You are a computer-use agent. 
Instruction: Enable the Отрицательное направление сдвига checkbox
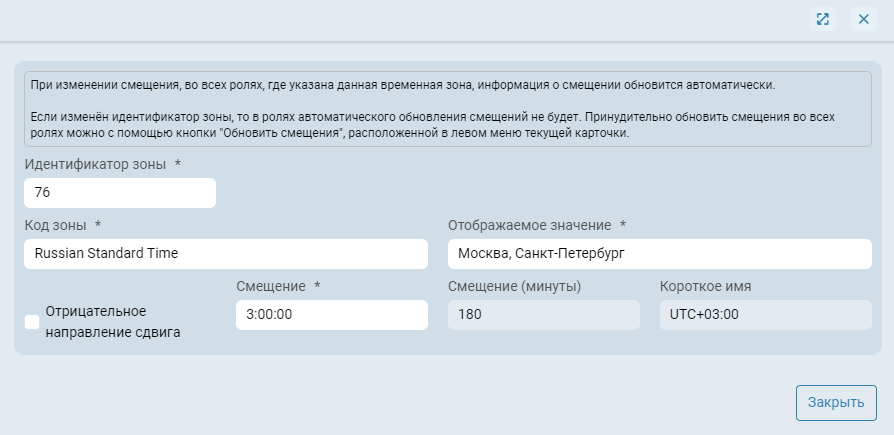pos(32,321)
